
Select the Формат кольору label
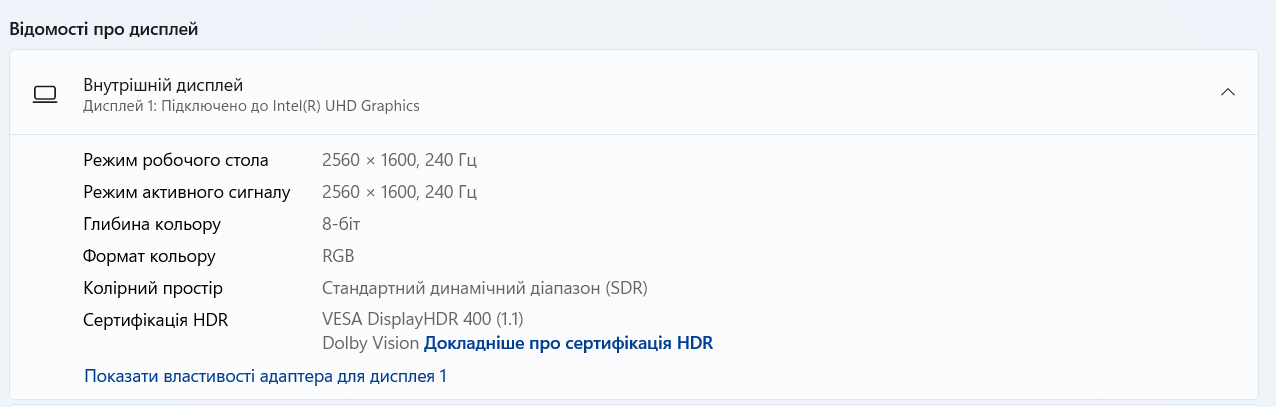pos(150,256)
